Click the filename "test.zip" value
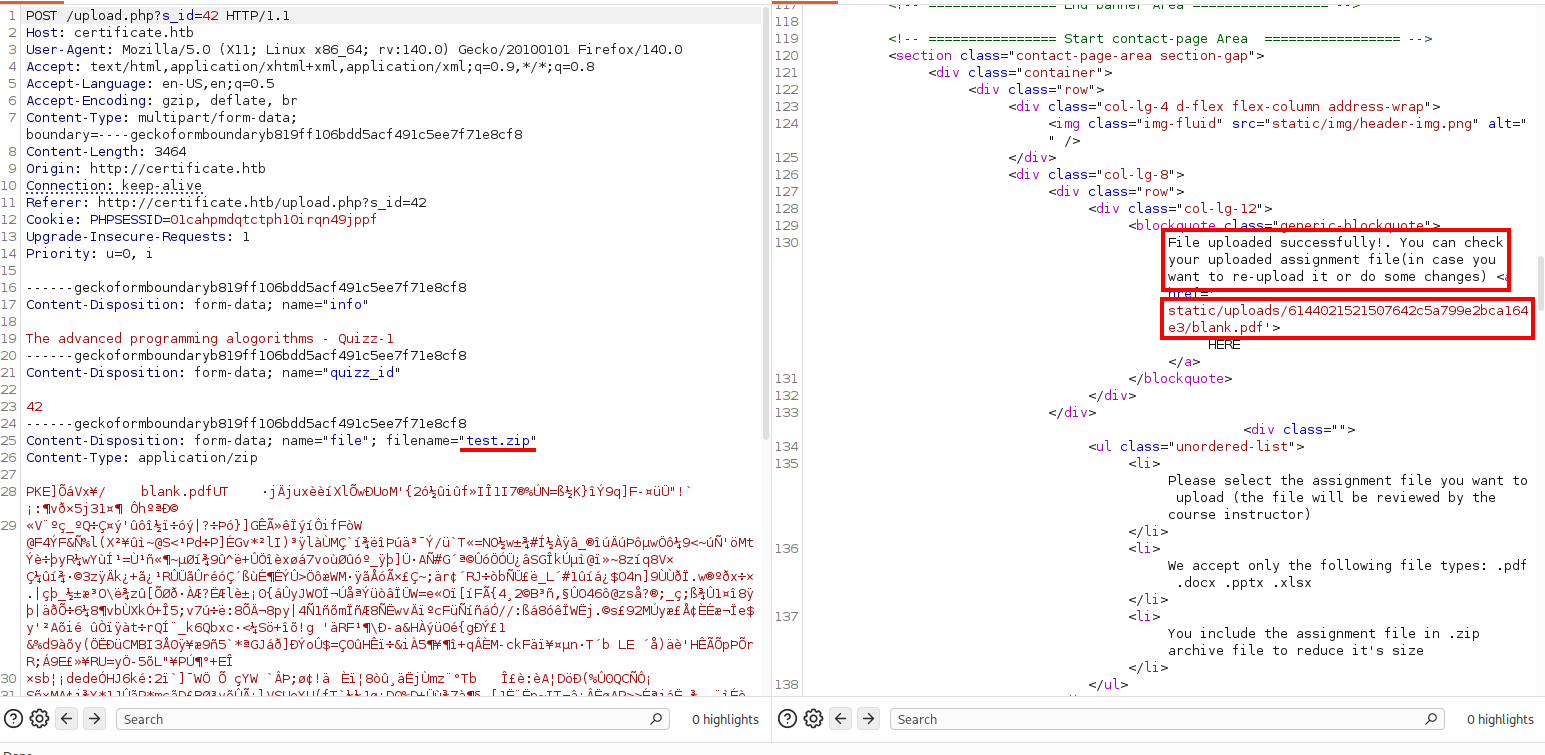 pyautogui.click(x=498, y=441)
